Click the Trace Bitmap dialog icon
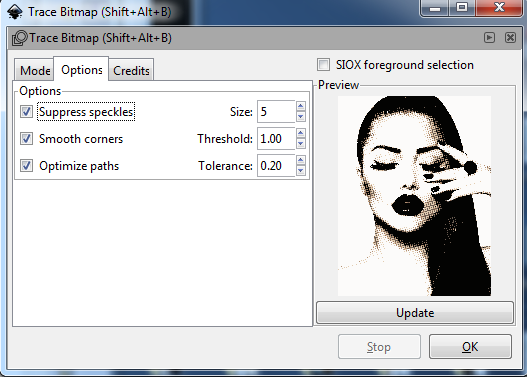Image resolution: width=527 pixels, height=377 pixels. [x=19, y=38]
